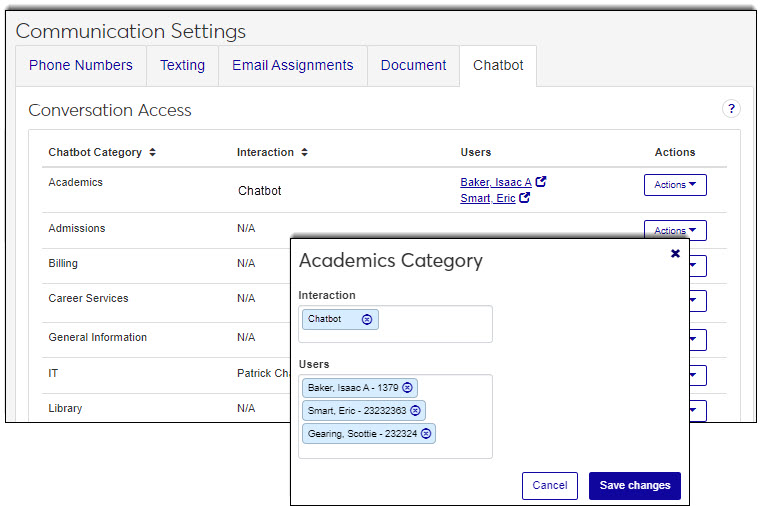Open Baker, Isaac A user link
This screenshot has height=506, width=762.
click(495, 182)
